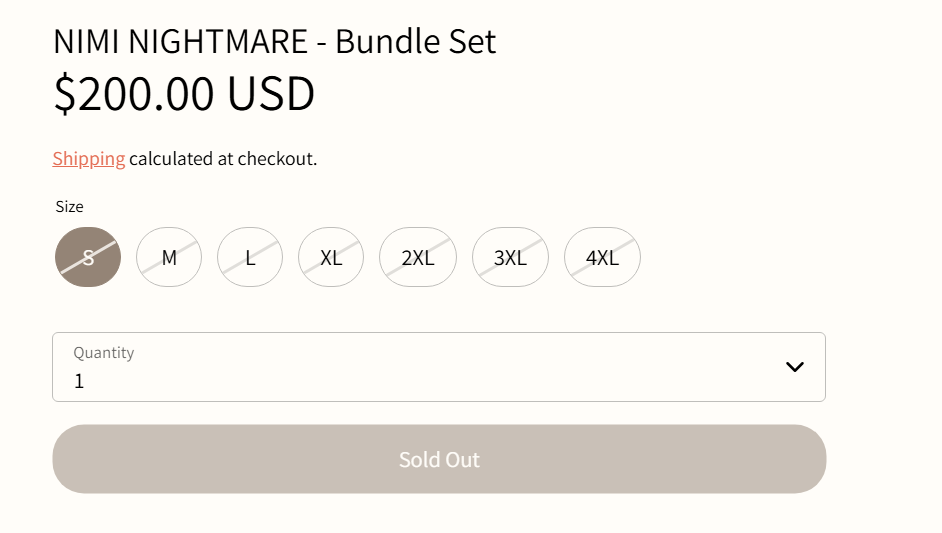Click the Quantity field label
The height and width of the screenshot is (533, 942).
click(104, 352)
